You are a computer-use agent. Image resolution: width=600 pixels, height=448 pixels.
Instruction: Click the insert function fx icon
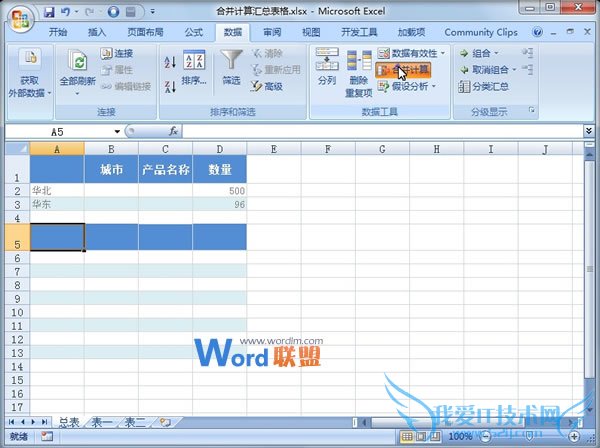click(x=173, y=131)
